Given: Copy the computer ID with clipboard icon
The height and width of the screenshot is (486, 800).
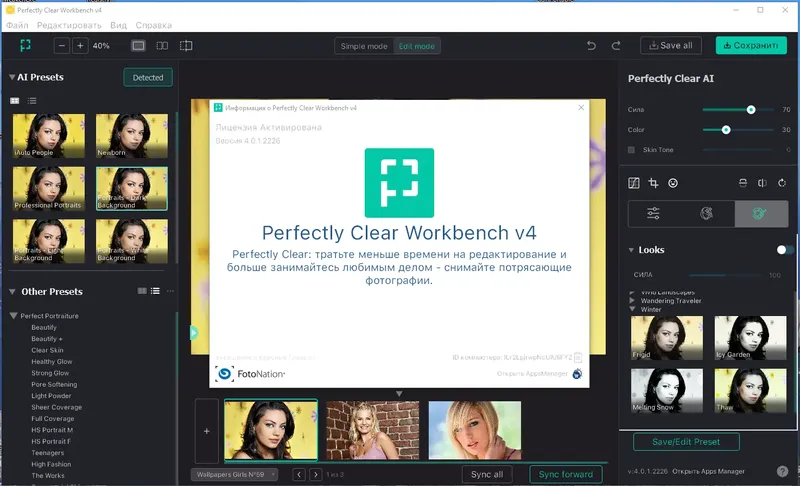Looking at the screenshot, I should tap(578, 357).
